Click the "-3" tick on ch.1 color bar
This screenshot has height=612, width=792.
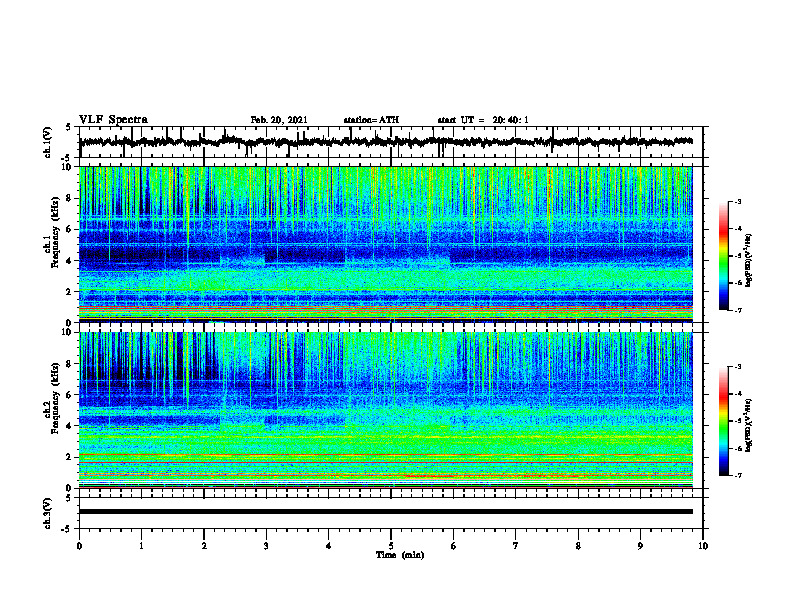coord(737,202)
